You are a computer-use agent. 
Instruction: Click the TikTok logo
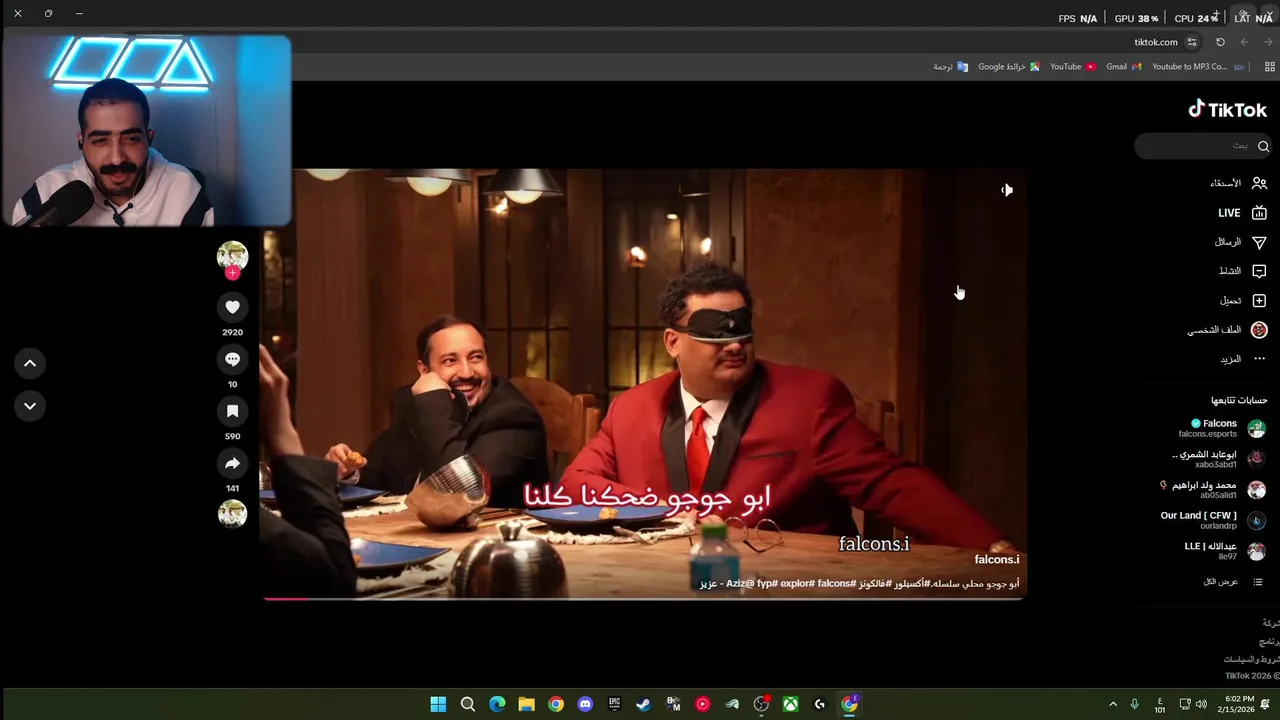tap(1228, 109)
